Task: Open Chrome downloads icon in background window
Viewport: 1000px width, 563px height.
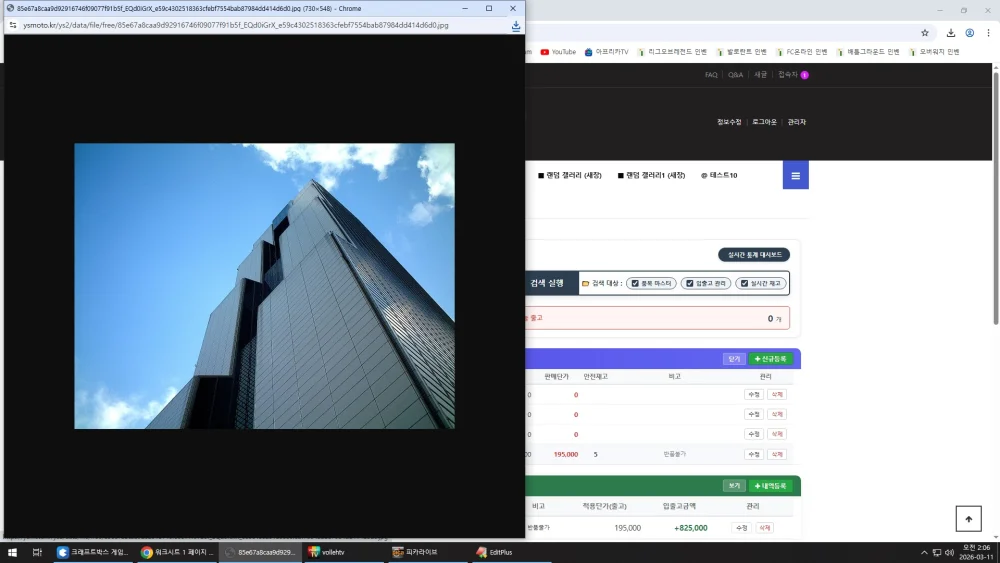Action: [951, 33]
